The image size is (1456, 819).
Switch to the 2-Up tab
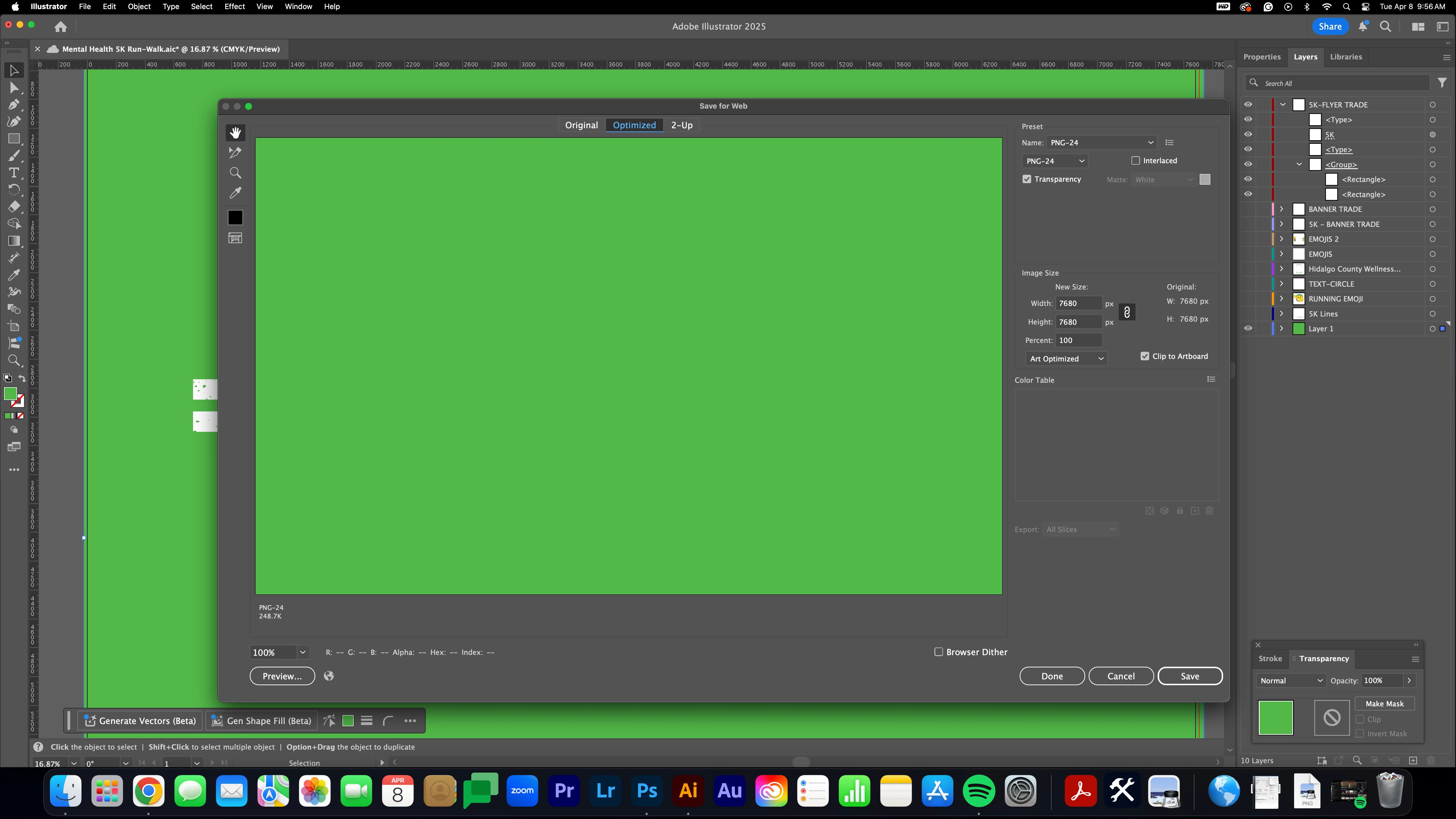tap(682, 125)
